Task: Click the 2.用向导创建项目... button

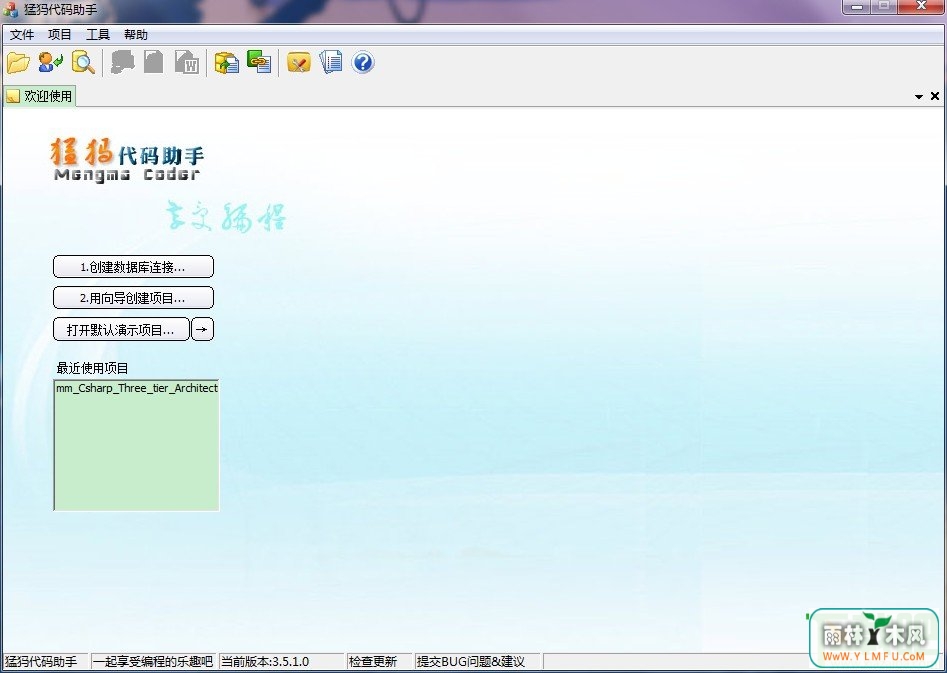Action: tap(133, 298)
